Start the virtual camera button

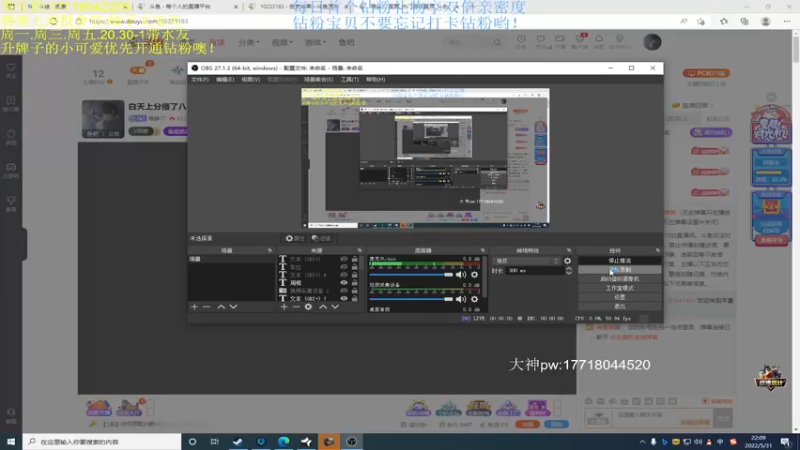pos(619,279)
